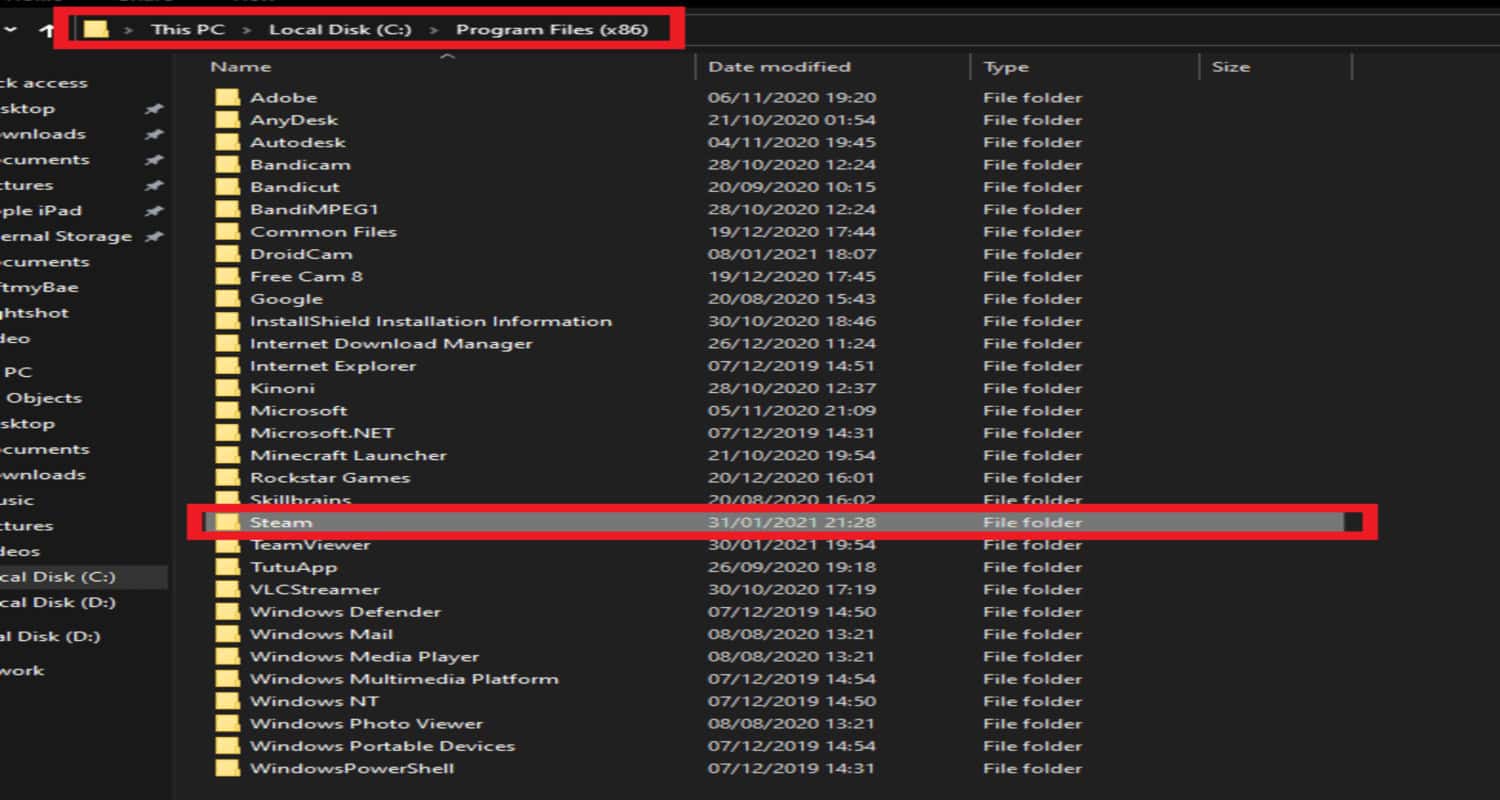1500x800 pixels.
Task: Click the Up arrow navigation button
Action: 46,30
